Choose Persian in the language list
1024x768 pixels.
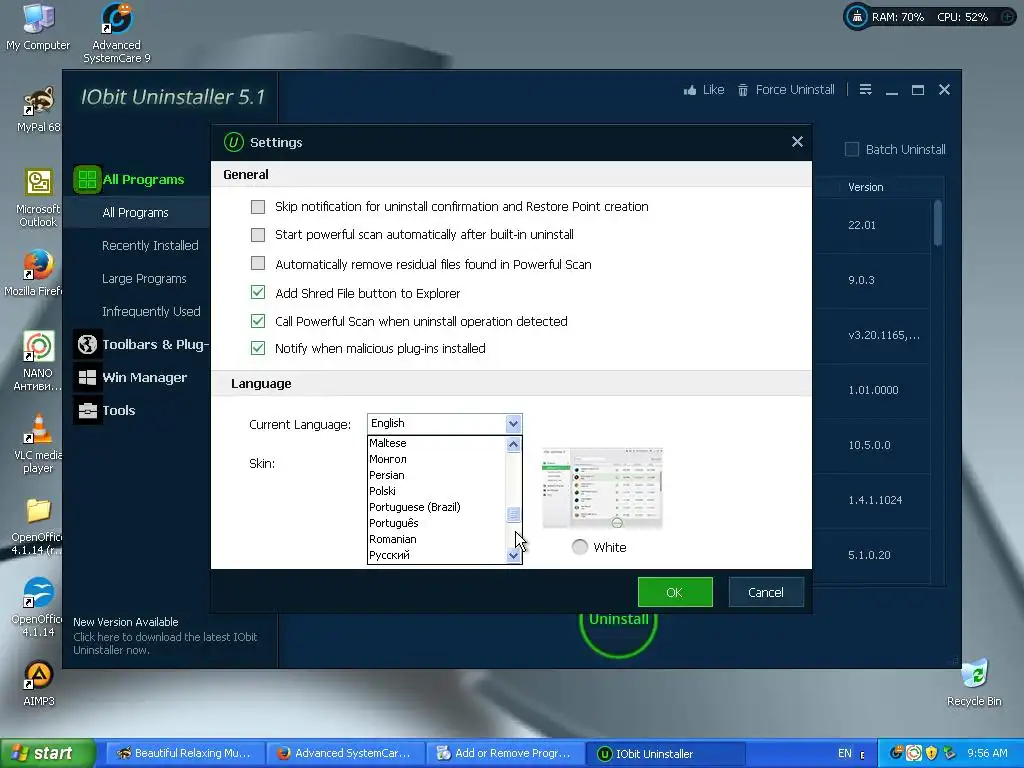436,475
